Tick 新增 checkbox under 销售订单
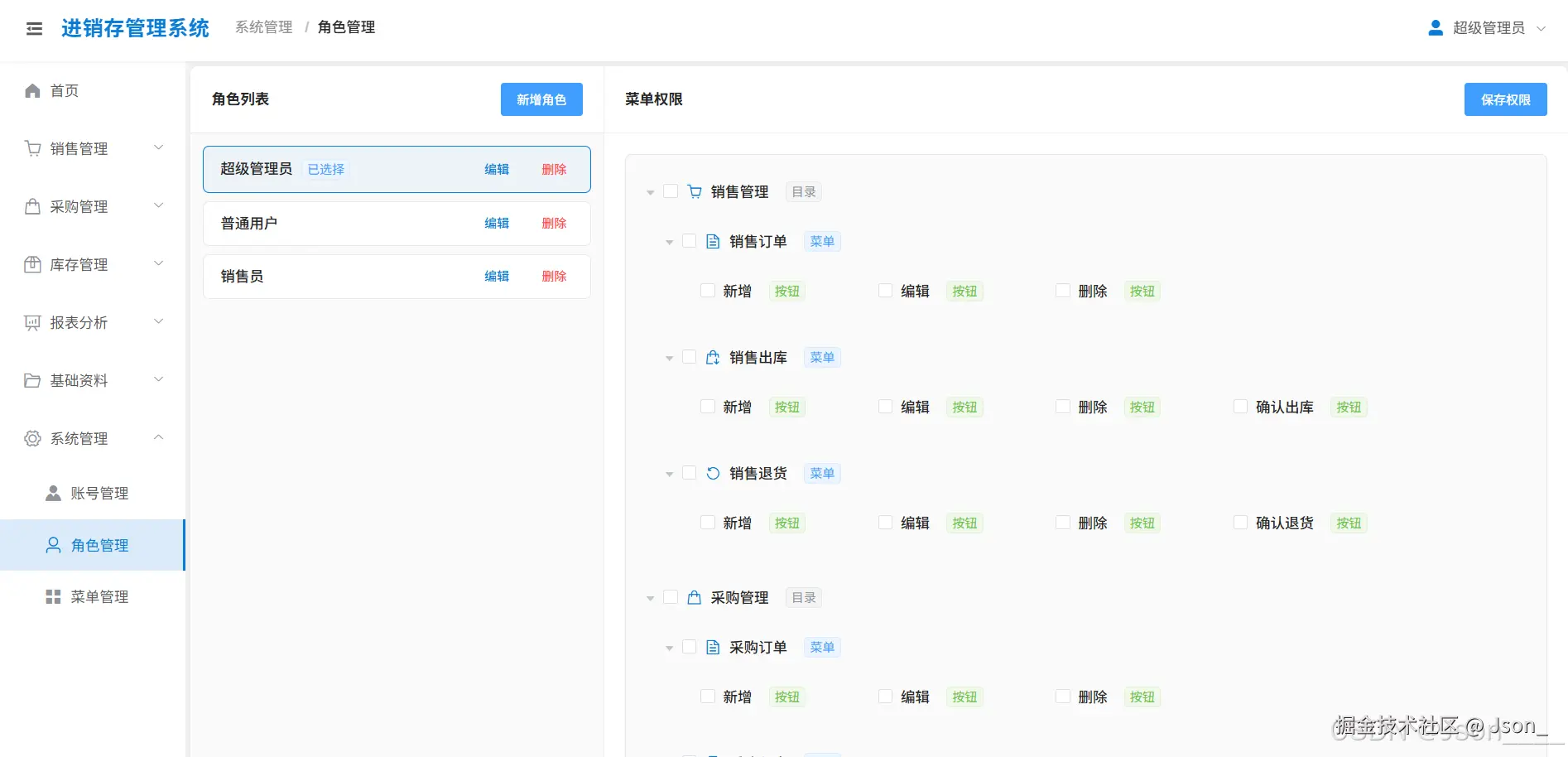This screenshot has height=757, width=1568. pos(708,291)
